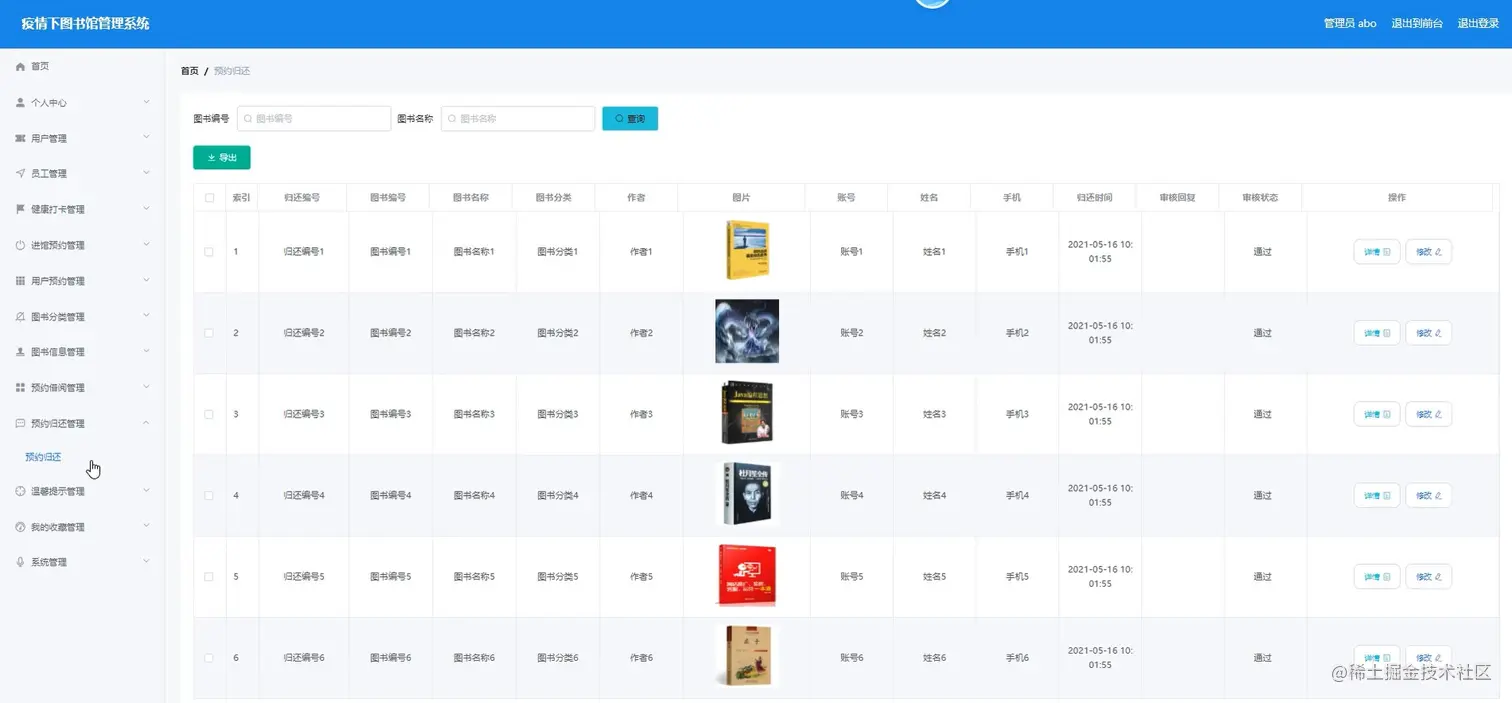Open the yellow book cover in row 1
The width and height of the screenshot is (1512, 703).
tap(747, 250)
